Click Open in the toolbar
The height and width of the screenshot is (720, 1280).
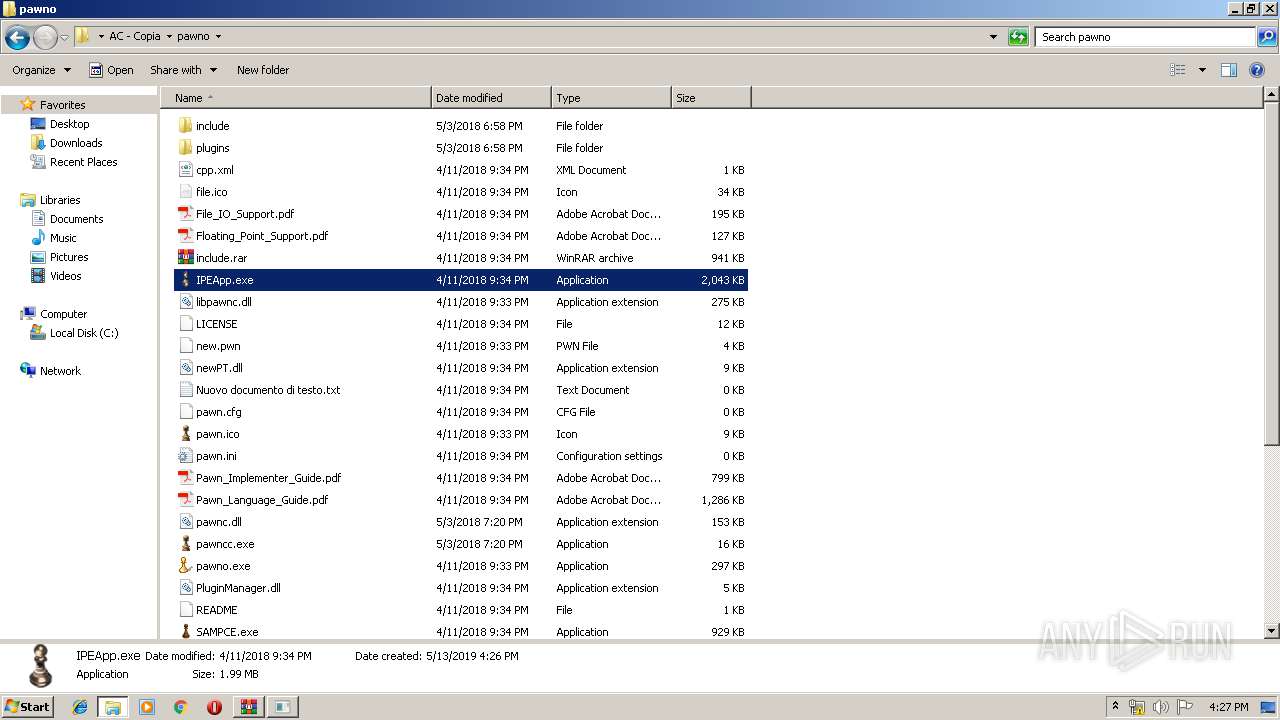111,70
